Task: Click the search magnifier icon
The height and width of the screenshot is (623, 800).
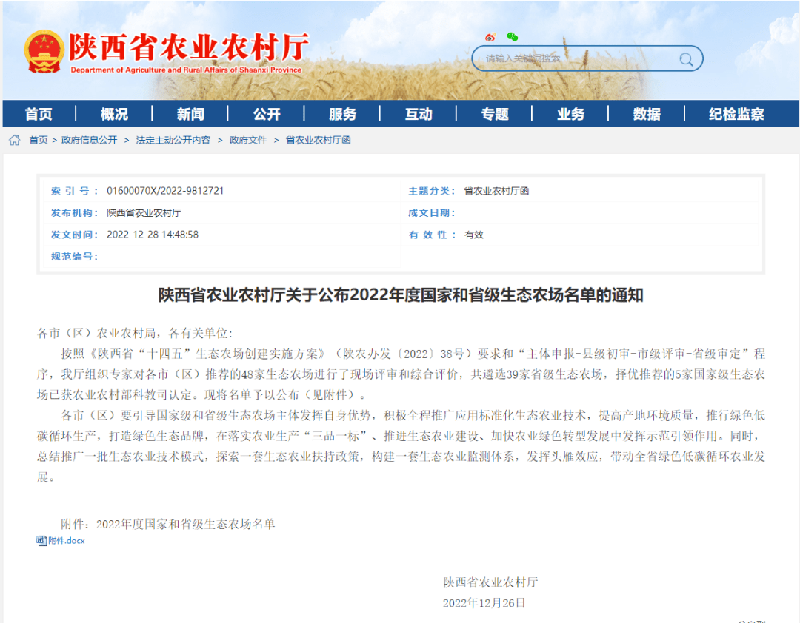Action: pyautogui.click(x=685, y=58)
